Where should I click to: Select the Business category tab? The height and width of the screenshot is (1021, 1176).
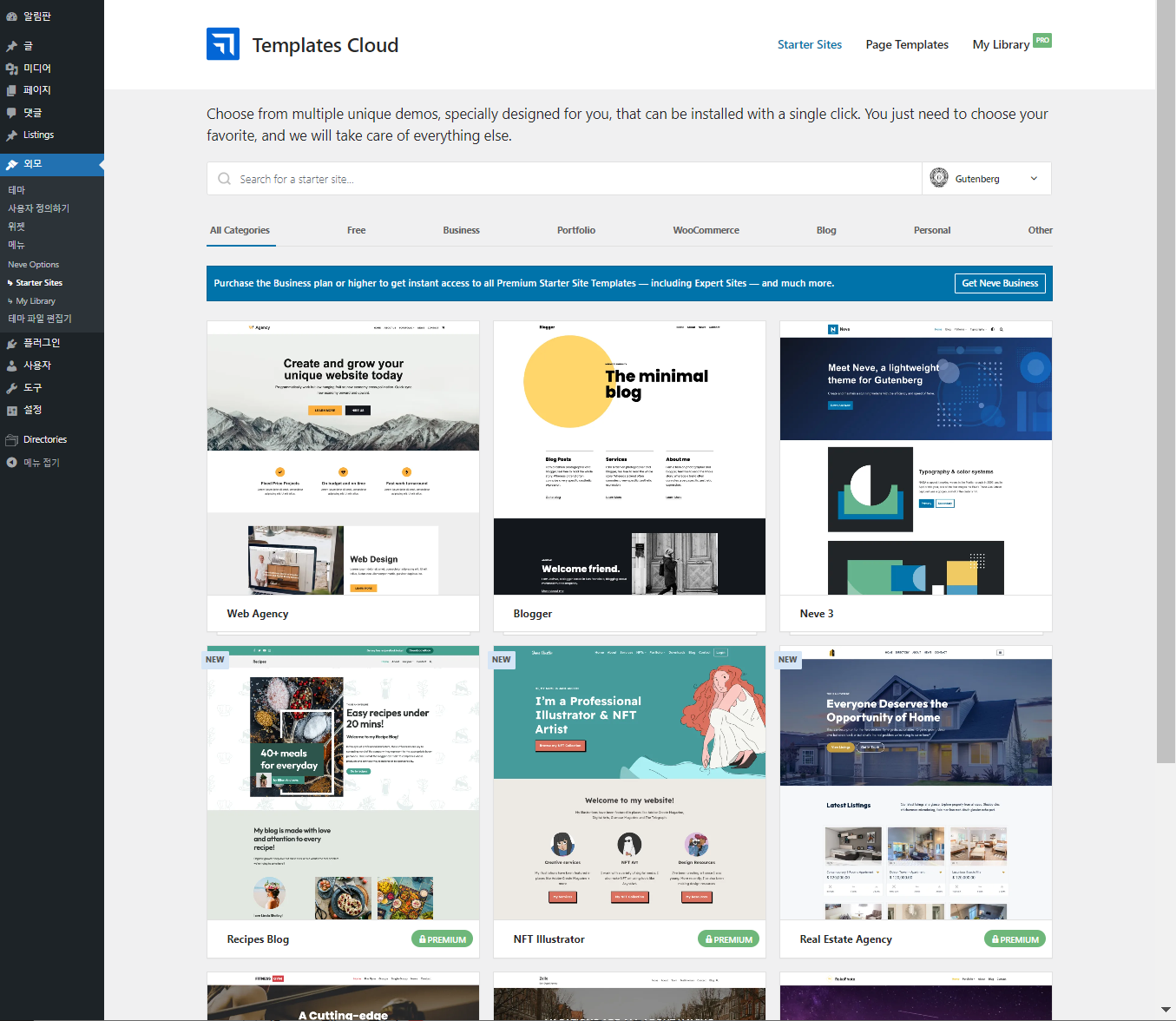[462, 230]
